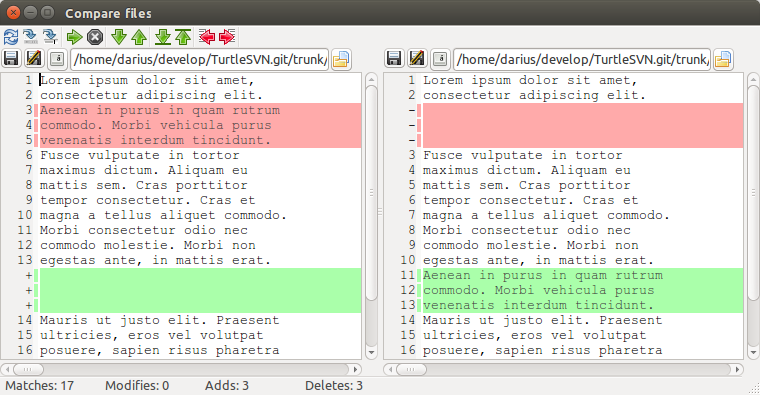Click the second blue arrow toolbar icon

coord(30,37)
